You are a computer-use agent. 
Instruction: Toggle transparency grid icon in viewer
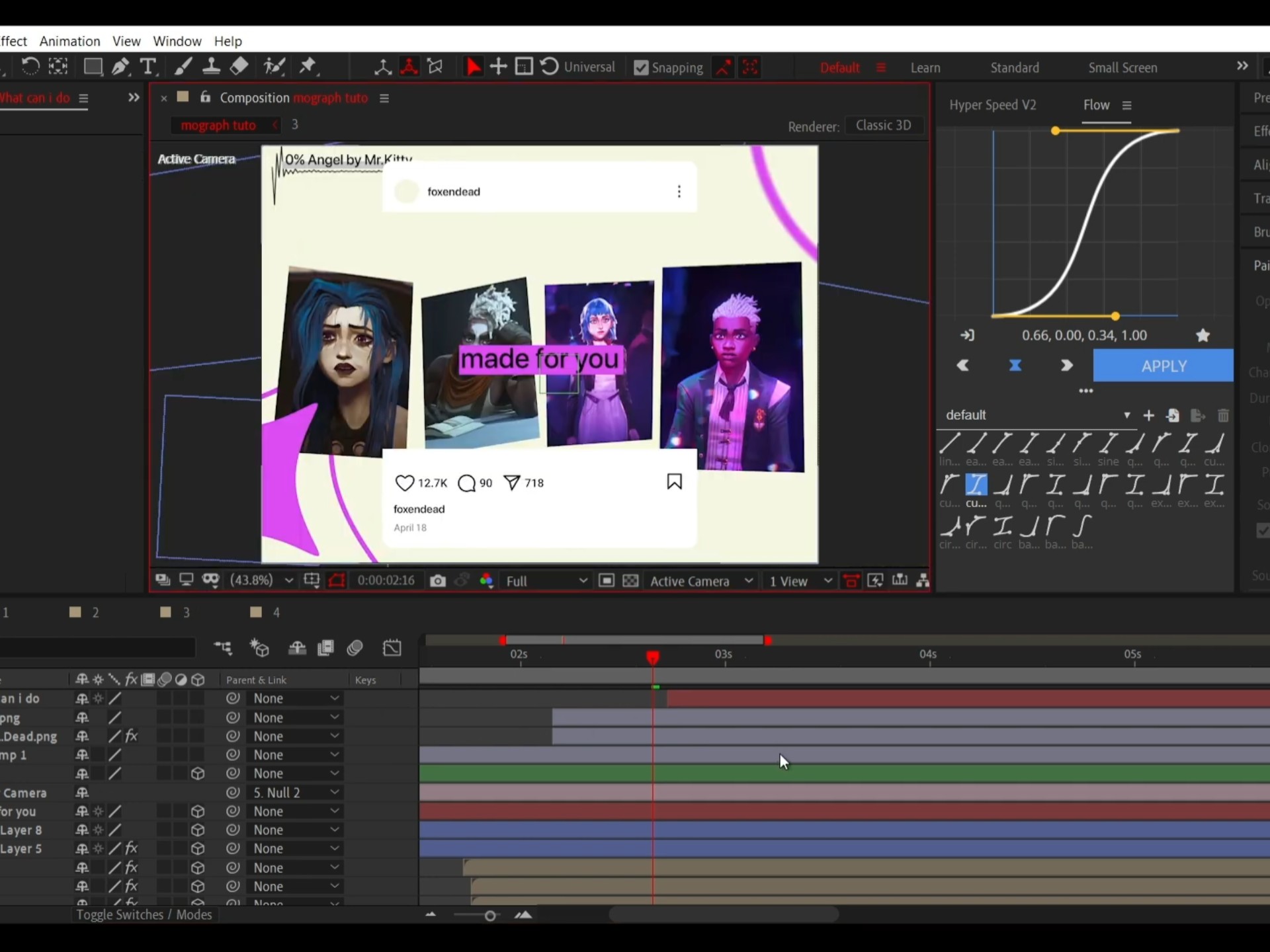pyautogui.click(x=631, y=580)
